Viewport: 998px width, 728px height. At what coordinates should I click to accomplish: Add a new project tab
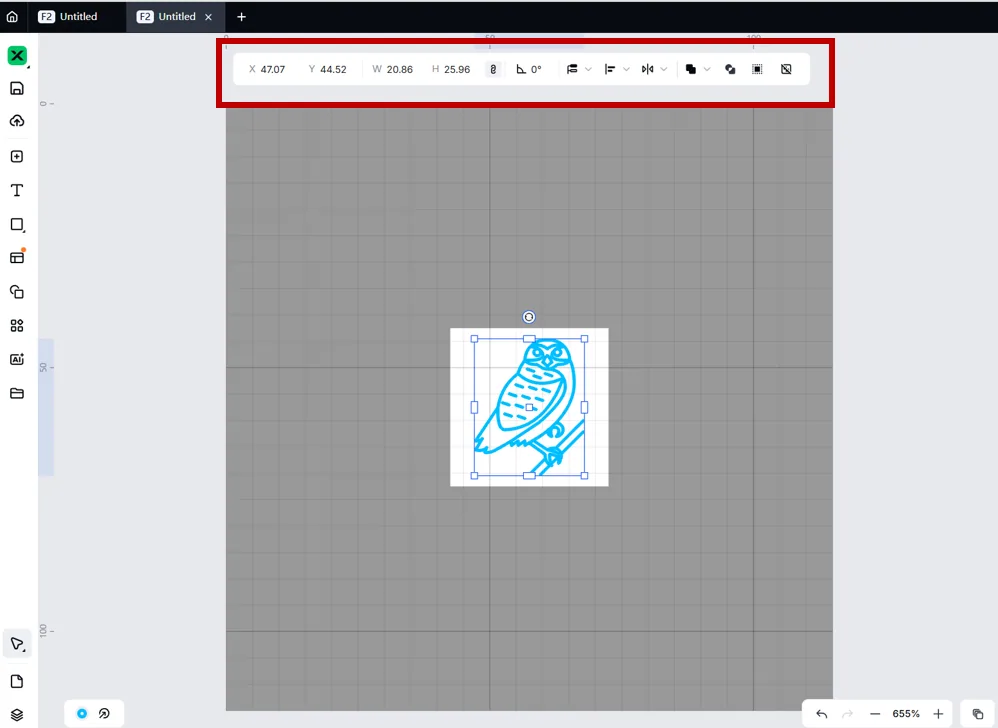(241, 17)
